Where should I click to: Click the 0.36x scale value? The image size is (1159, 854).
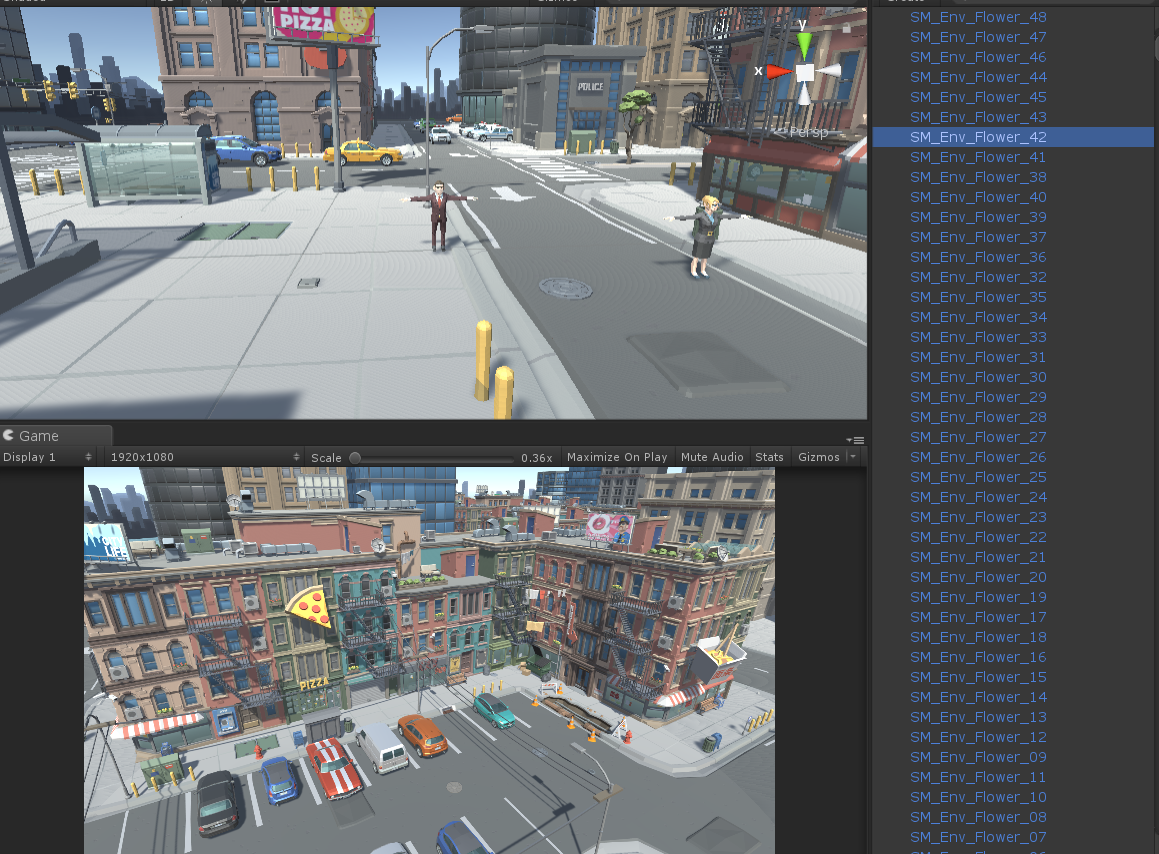(537, 458)
